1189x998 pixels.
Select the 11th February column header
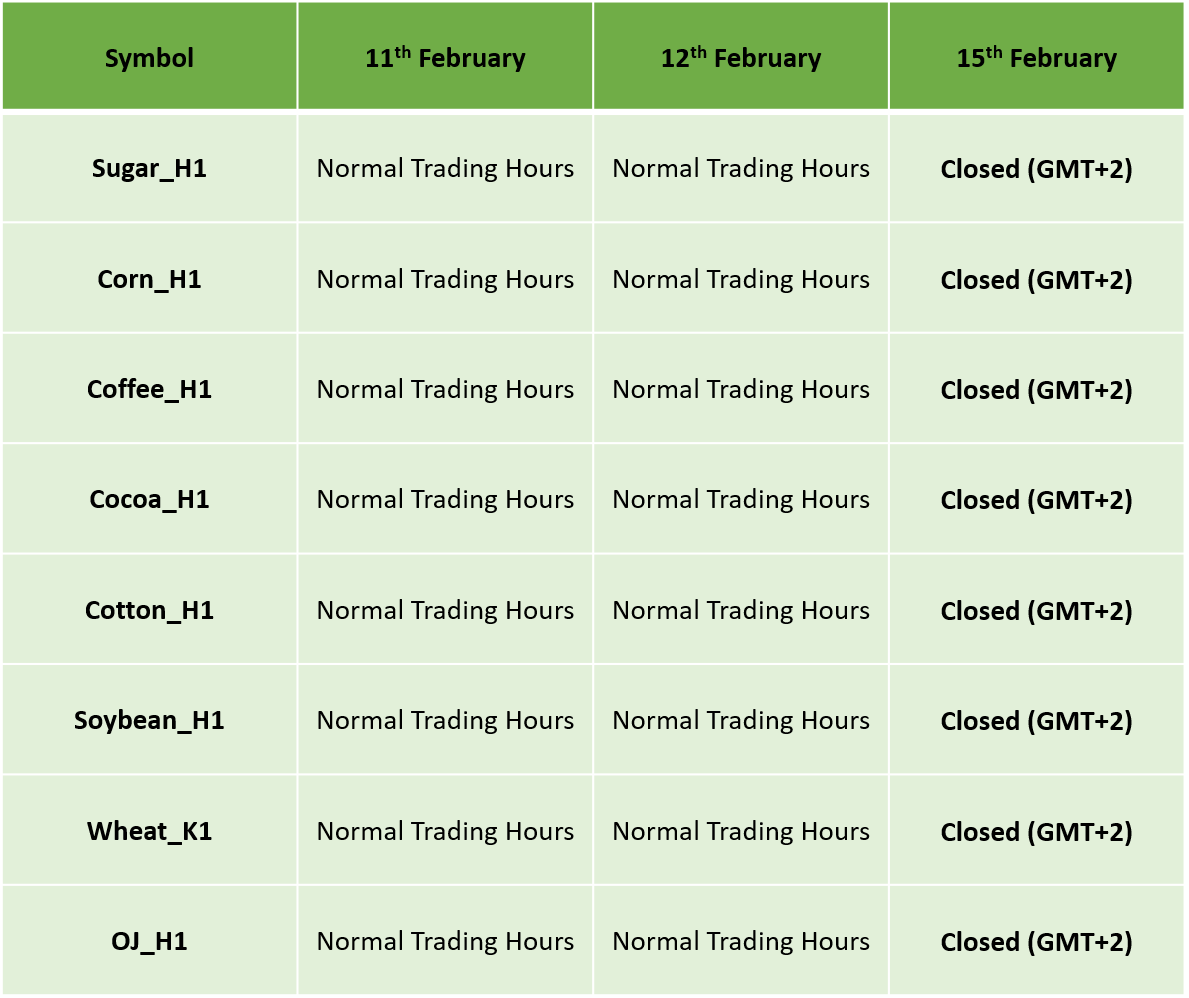click(x=445, y=56)
